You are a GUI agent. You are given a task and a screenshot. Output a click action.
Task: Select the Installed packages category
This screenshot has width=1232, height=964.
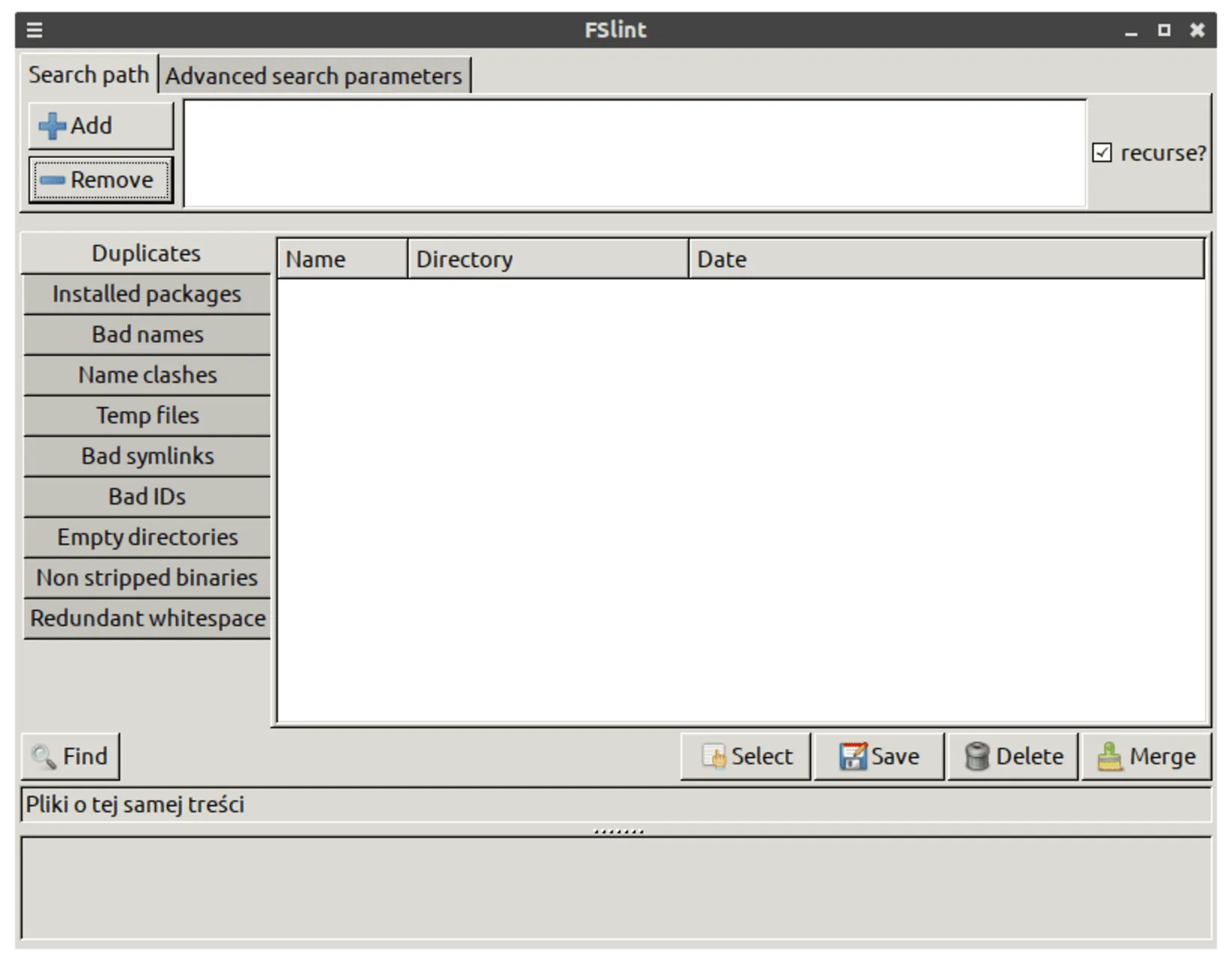[147, 294]
